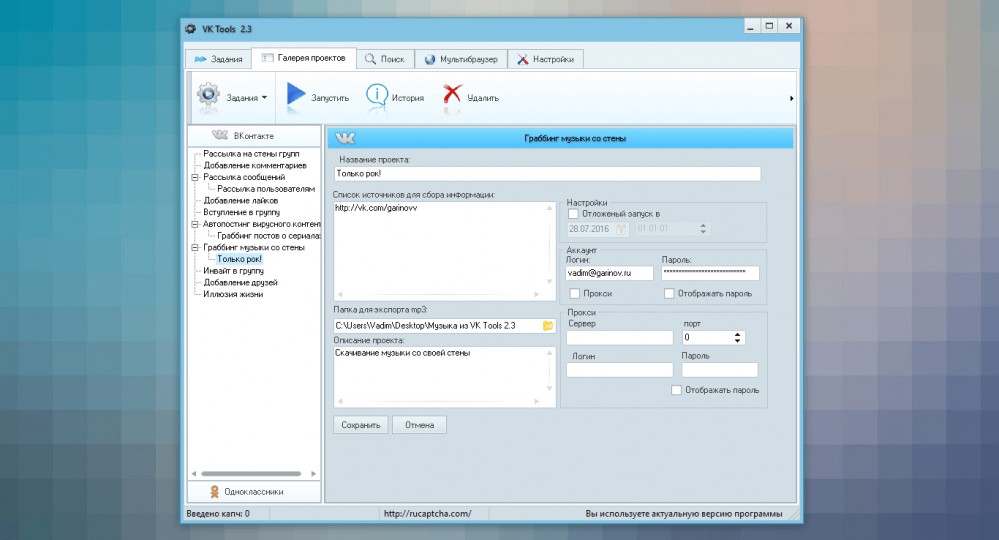
Task: Open Одноклассники section button
Action: coord(254,492)
